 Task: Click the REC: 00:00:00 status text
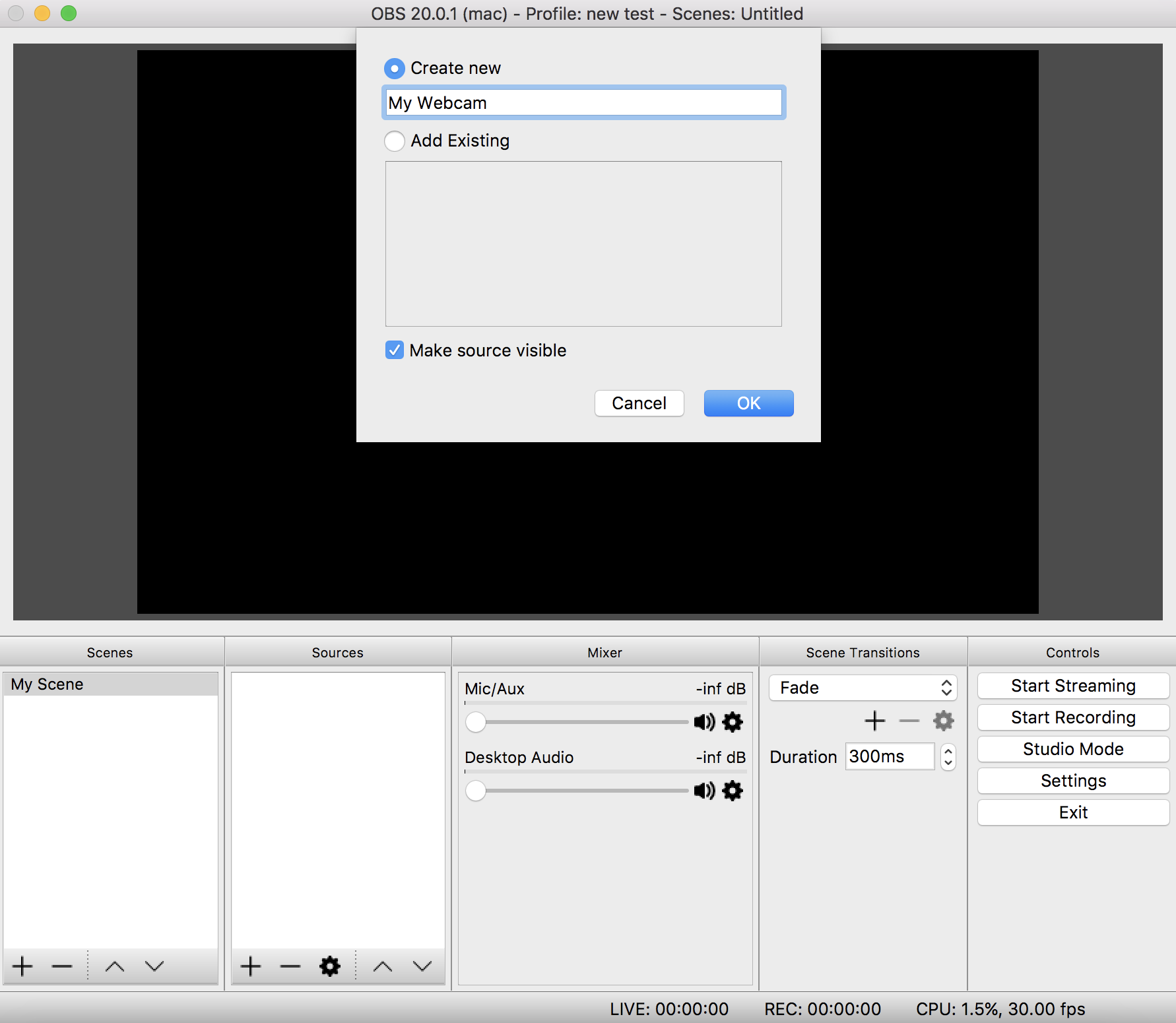(823, 1009)
